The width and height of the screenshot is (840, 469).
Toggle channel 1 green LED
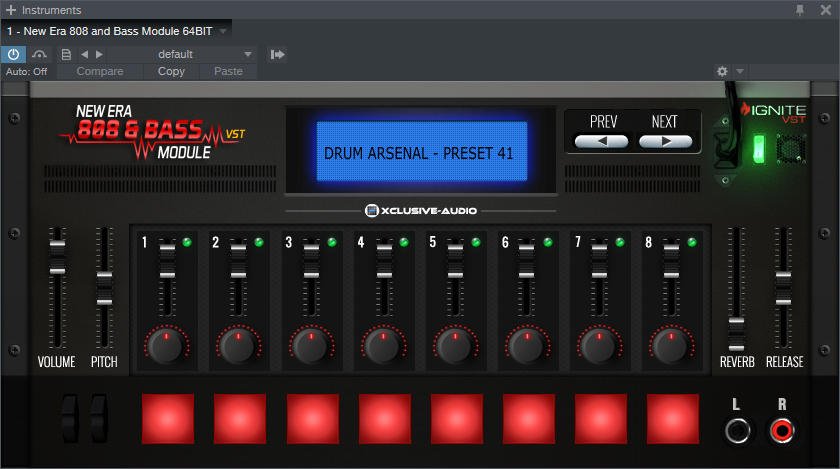187,242
